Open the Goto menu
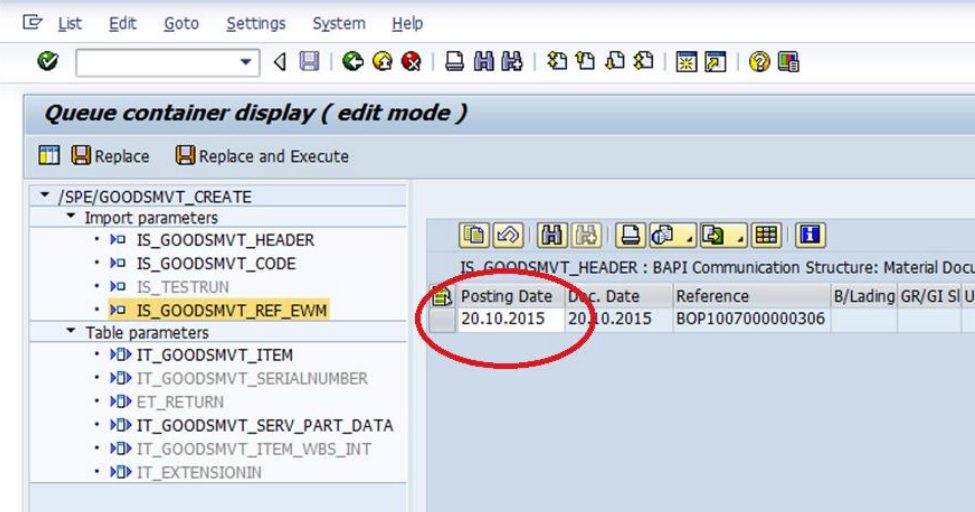The height and width of the screenshot is (512, 975). click(180, 23)
